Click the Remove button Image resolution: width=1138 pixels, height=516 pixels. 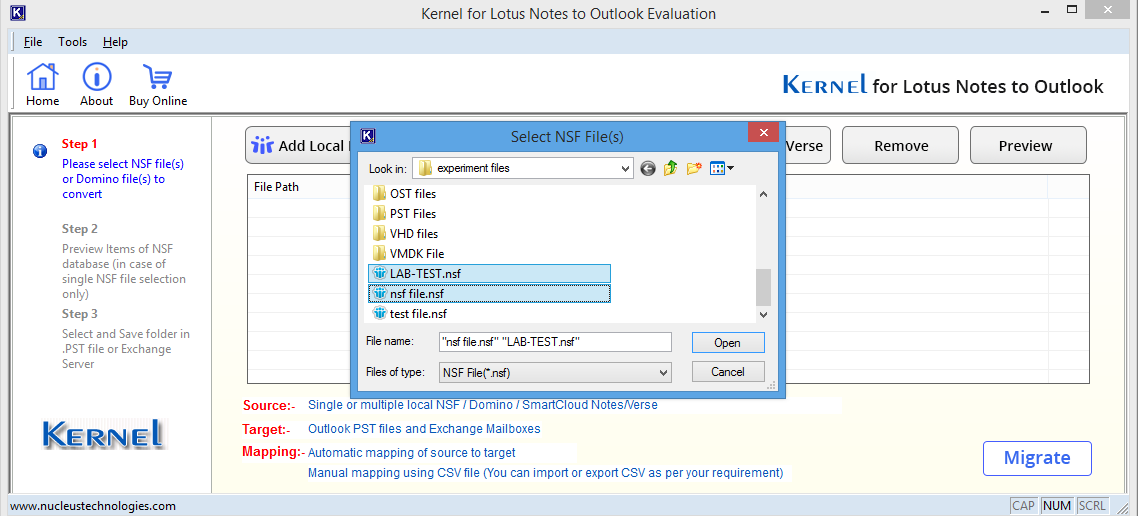901,146
